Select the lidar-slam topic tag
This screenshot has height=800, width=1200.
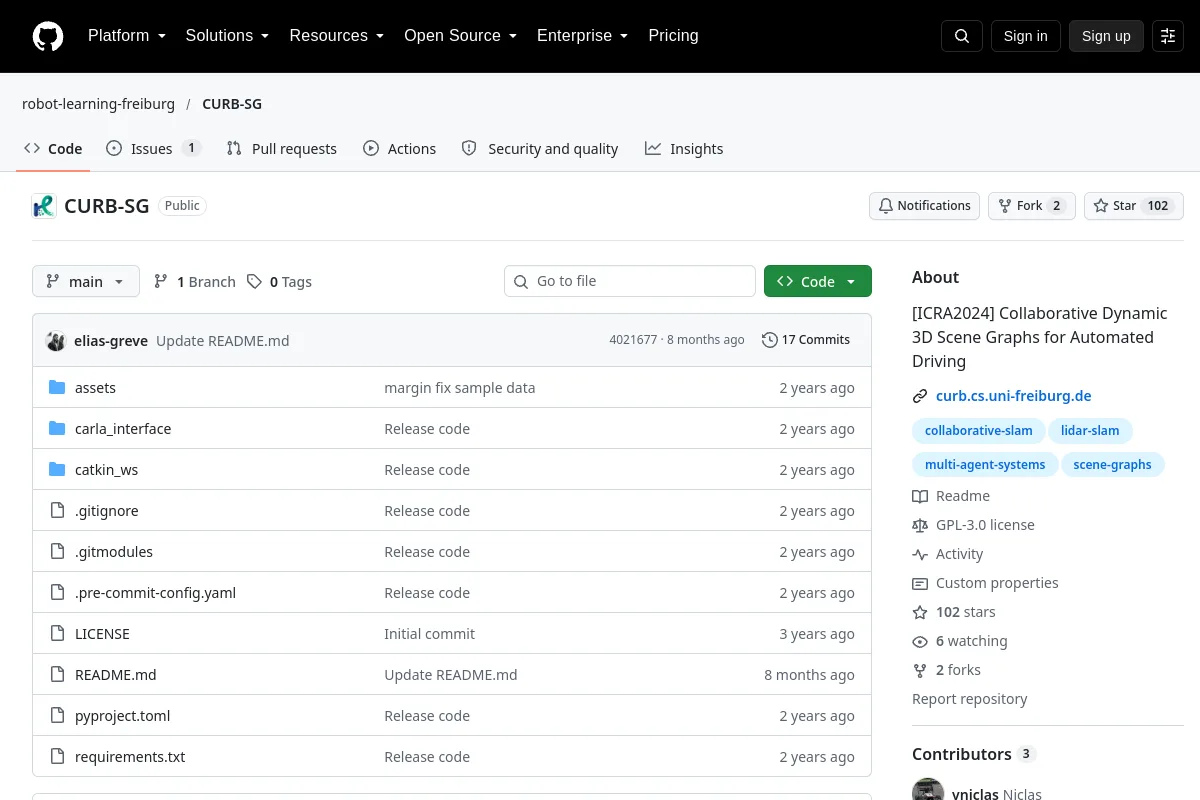coord(1090,431)
